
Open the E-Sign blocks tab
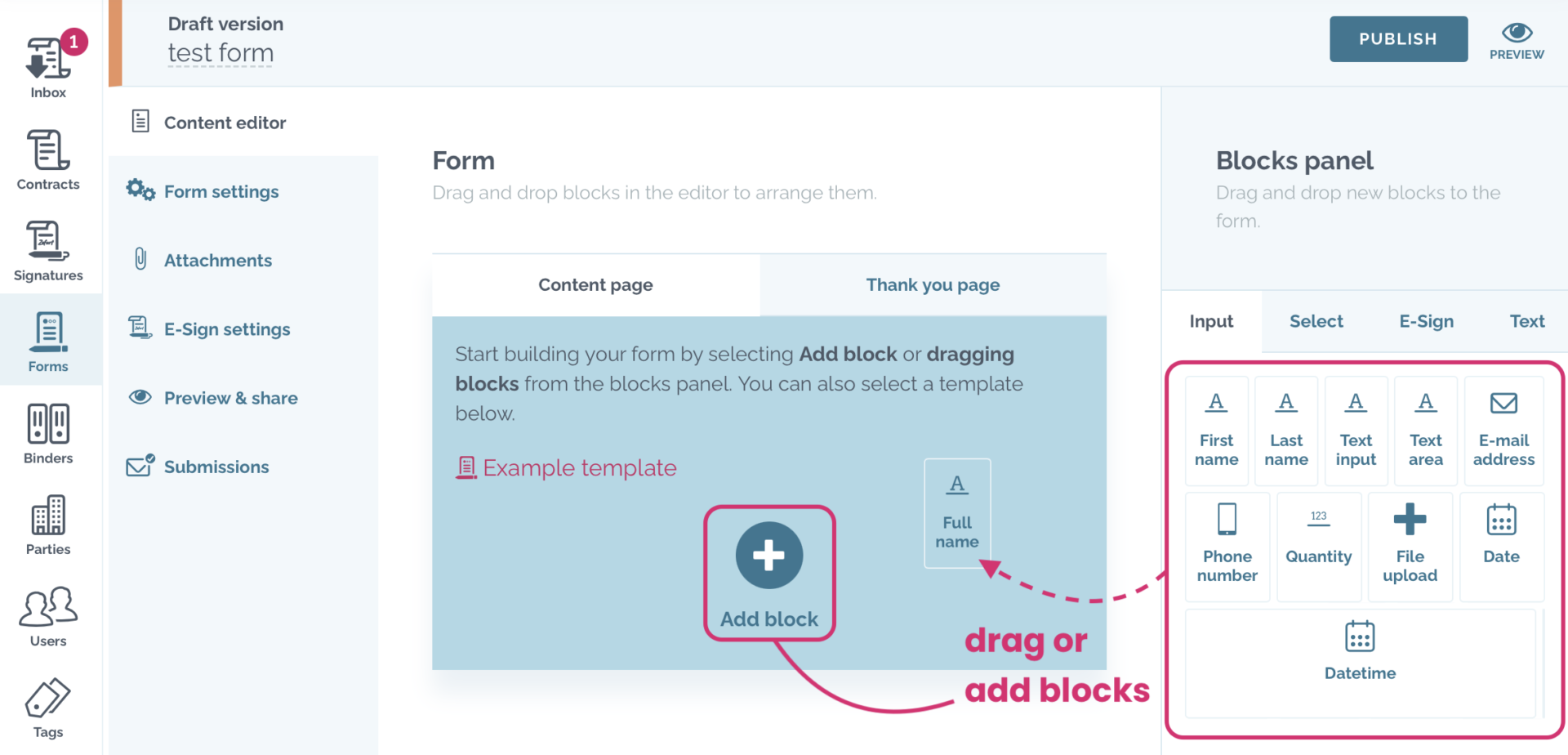(1426, 321)
